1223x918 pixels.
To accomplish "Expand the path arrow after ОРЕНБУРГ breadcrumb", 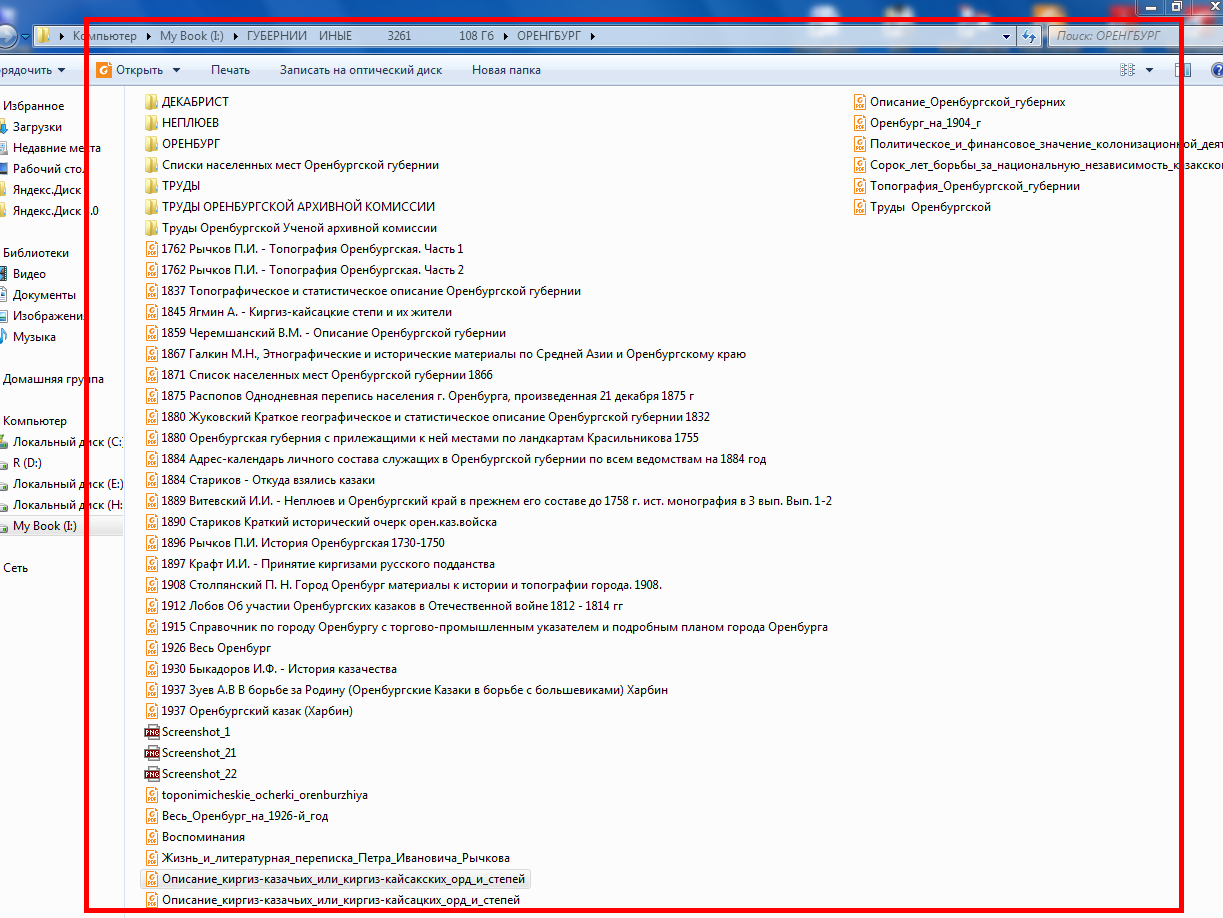I will [593, 36].
